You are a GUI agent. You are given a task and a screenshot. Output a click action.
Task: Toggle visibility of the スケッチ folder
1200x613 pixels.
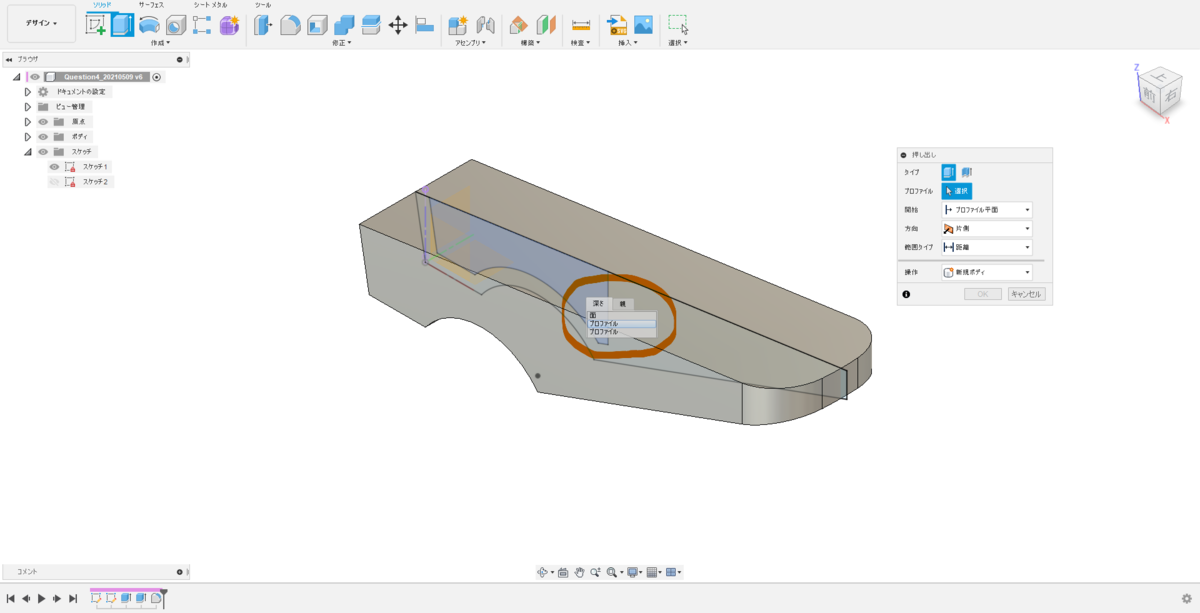pyautogui.click(x=43, y=152)
